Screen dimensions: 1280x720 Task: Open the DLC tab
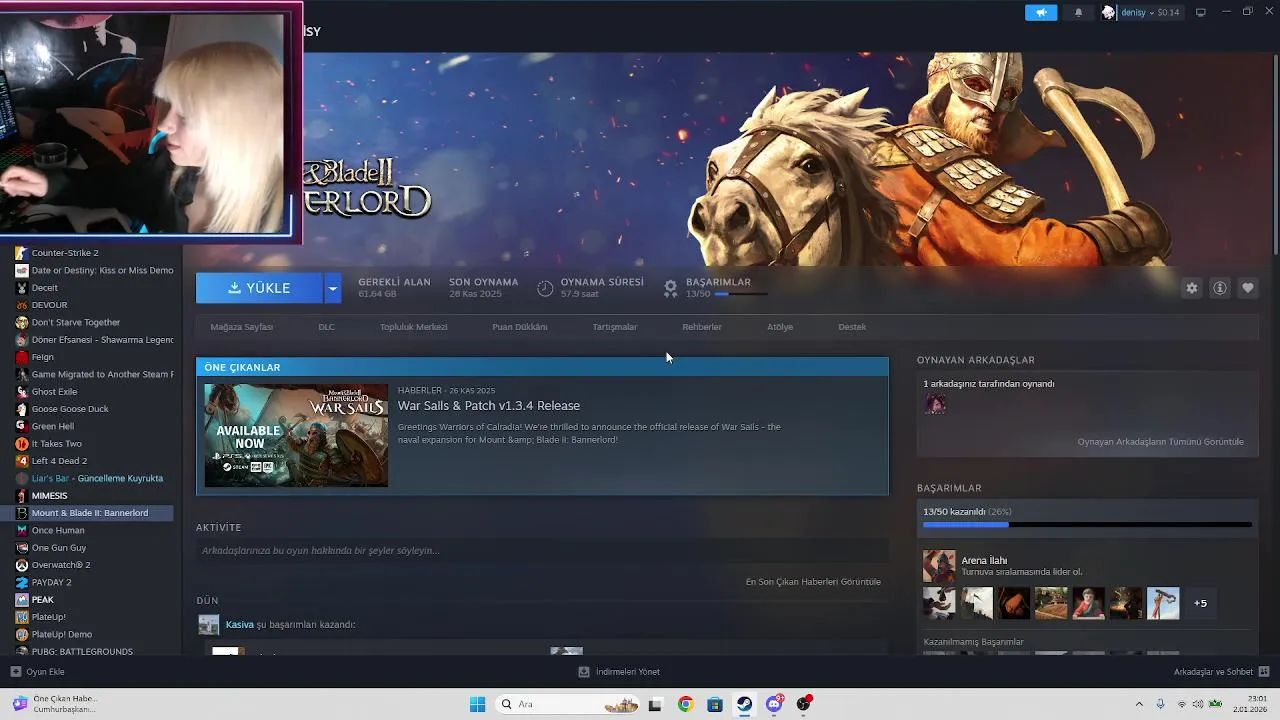(326, 327)
